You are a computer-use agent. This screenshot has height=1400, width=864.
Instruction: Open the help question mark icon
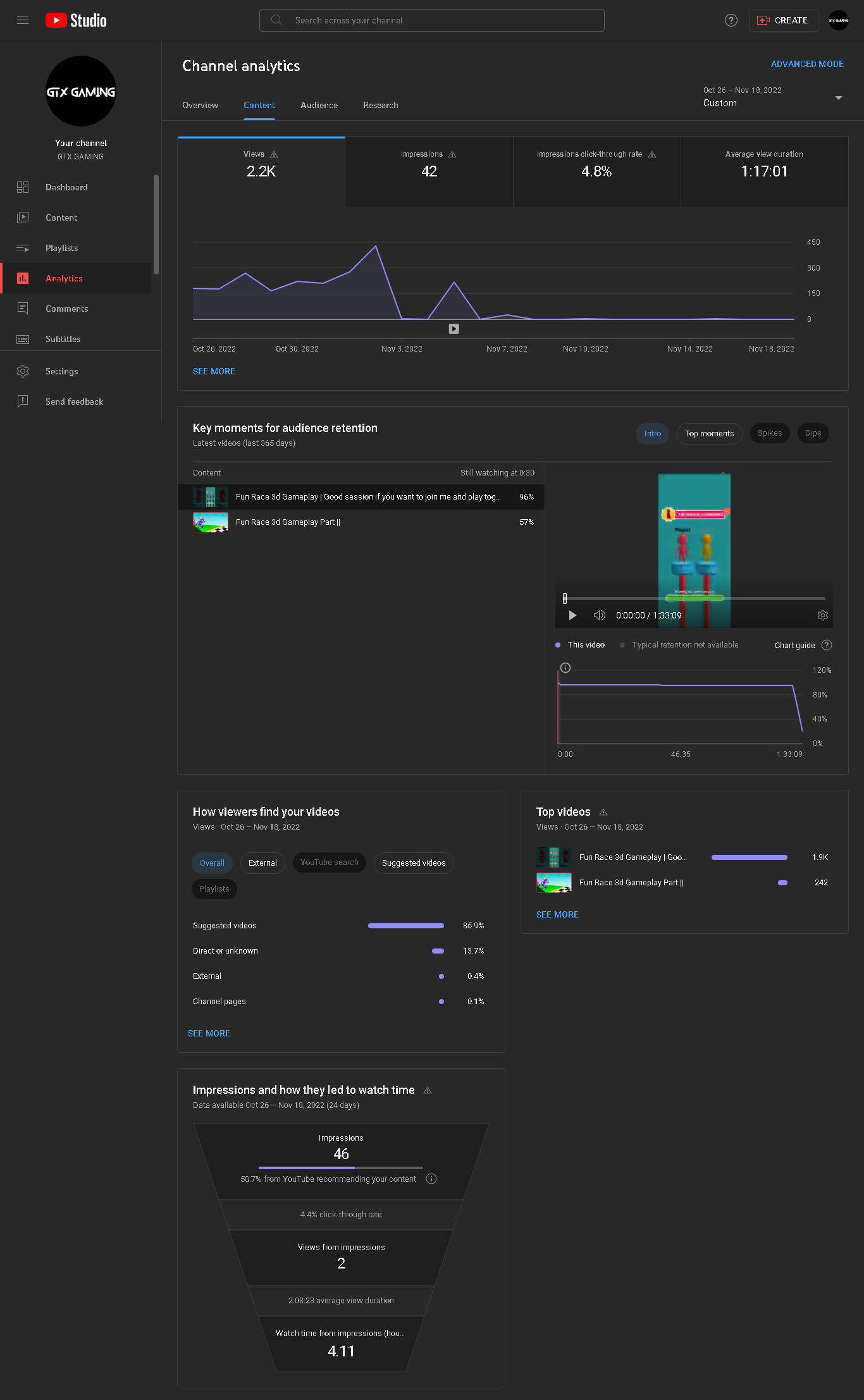click(x=731, y=20)
